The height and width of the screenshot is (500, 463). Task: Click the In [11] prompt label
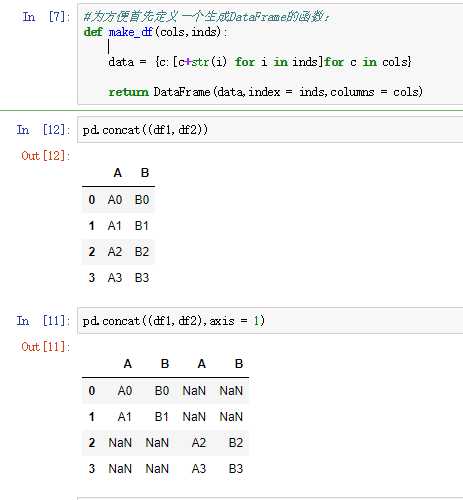point(43,321)
